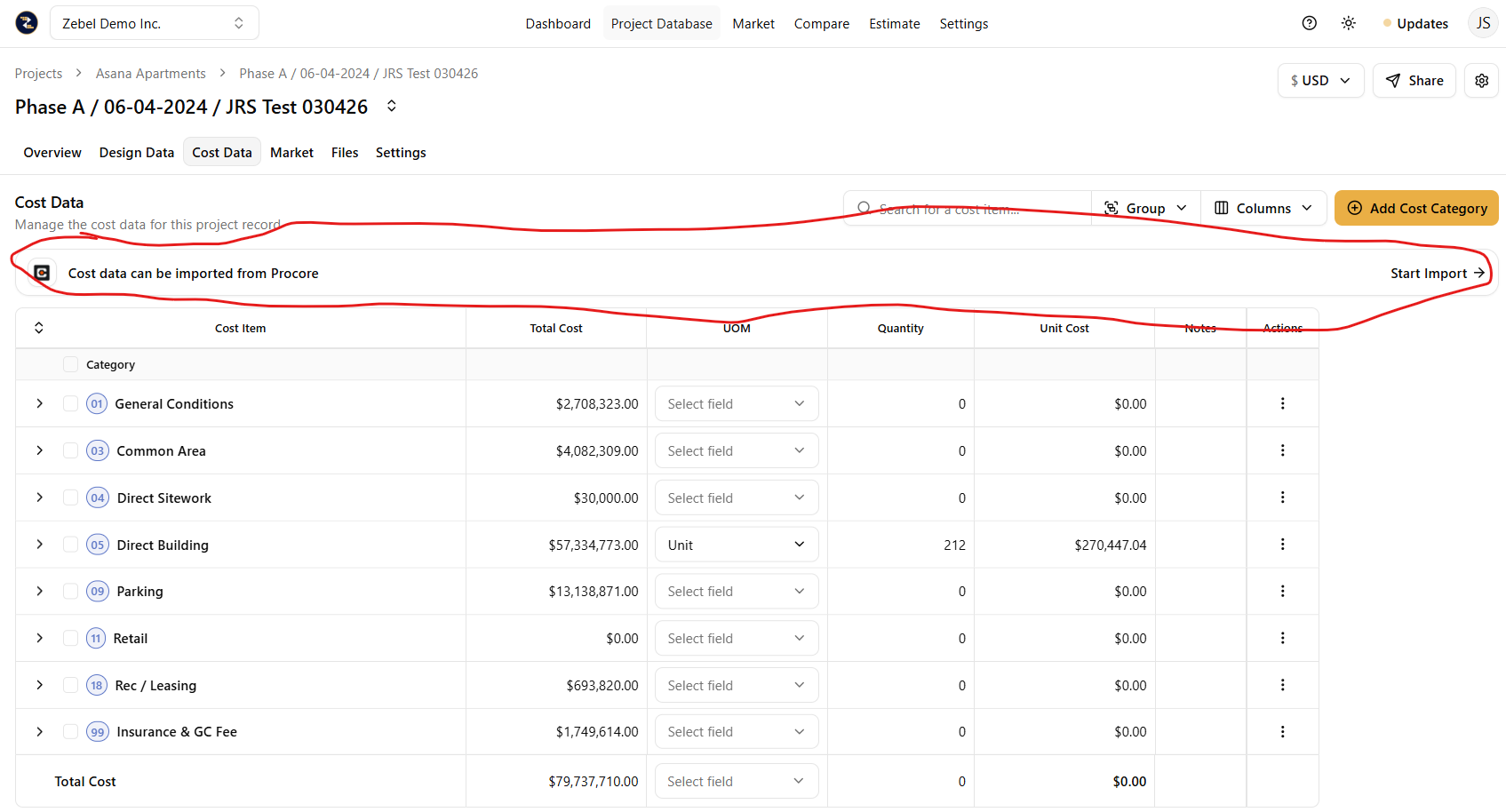Open three-dot actions menu for Parking row
This screenshot has height=812, width=1506.
[x=1282, y=591]
